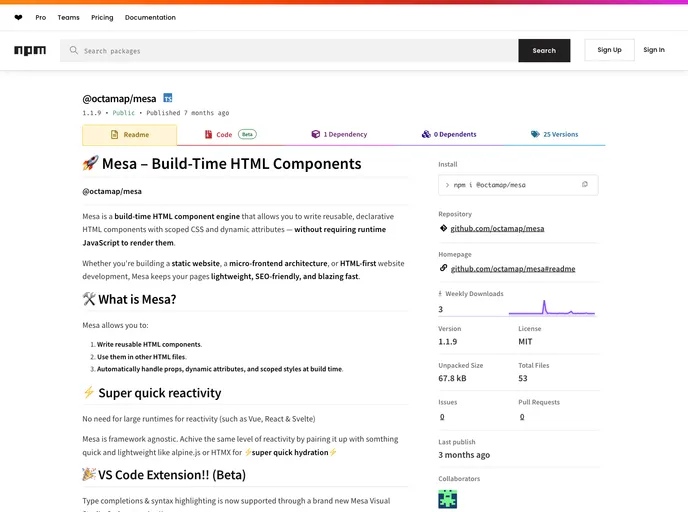Screen dimensions: 688x512
Task: Click the tools emoji beside What is Mesa?
Action: (89, 299)
